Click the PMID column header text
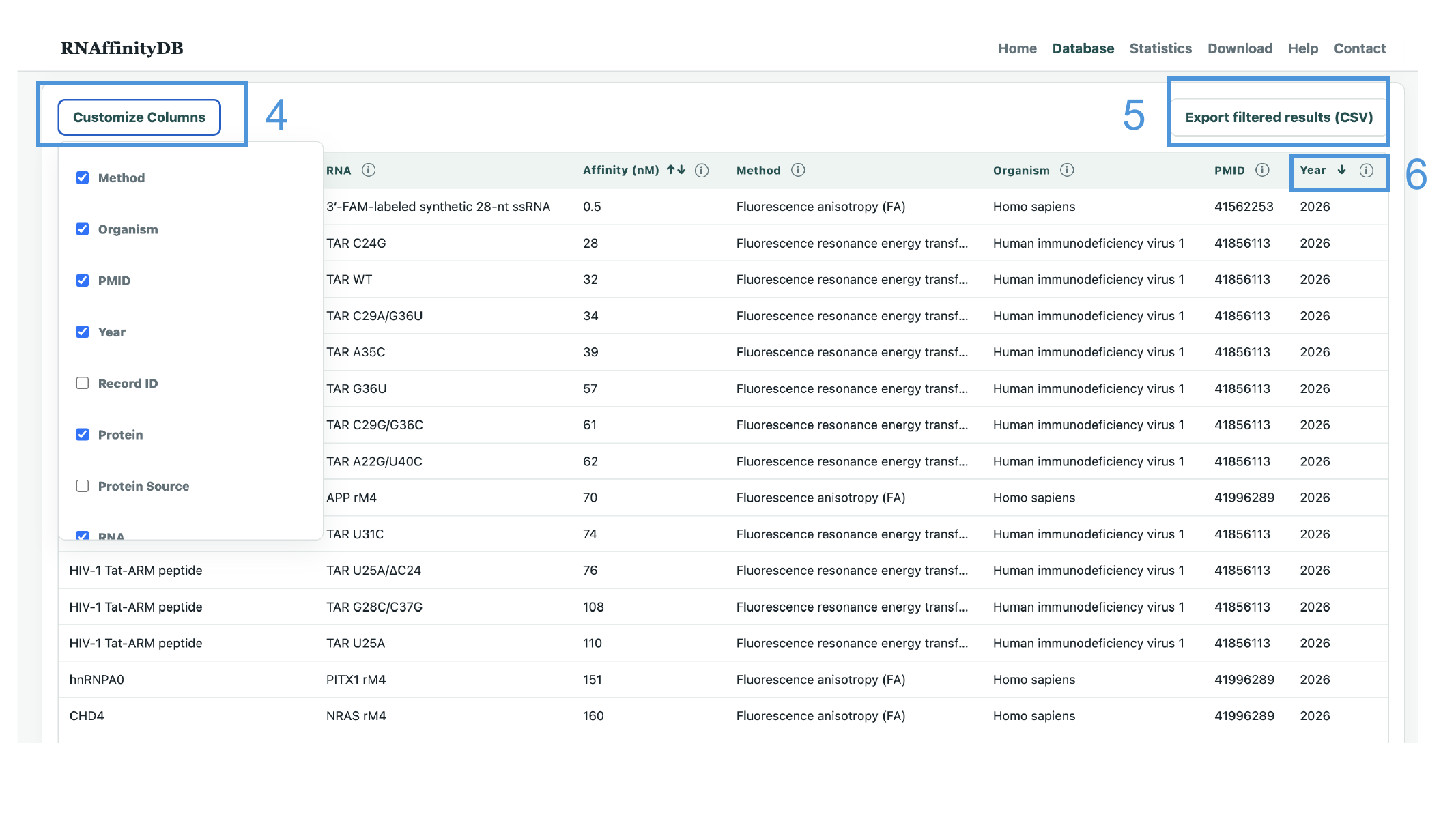The height and width of the screenshot is (819, 1456). 1229,171
